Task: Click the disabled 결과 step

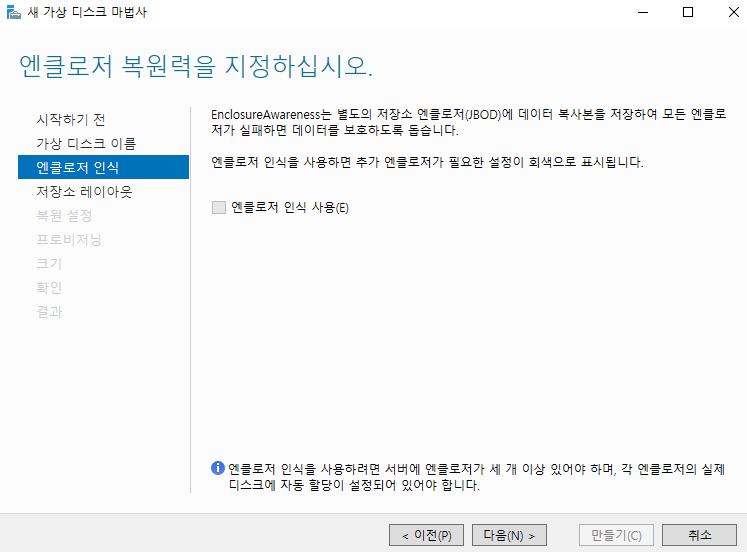Action: pyautogui.click(x=49, y=311)
